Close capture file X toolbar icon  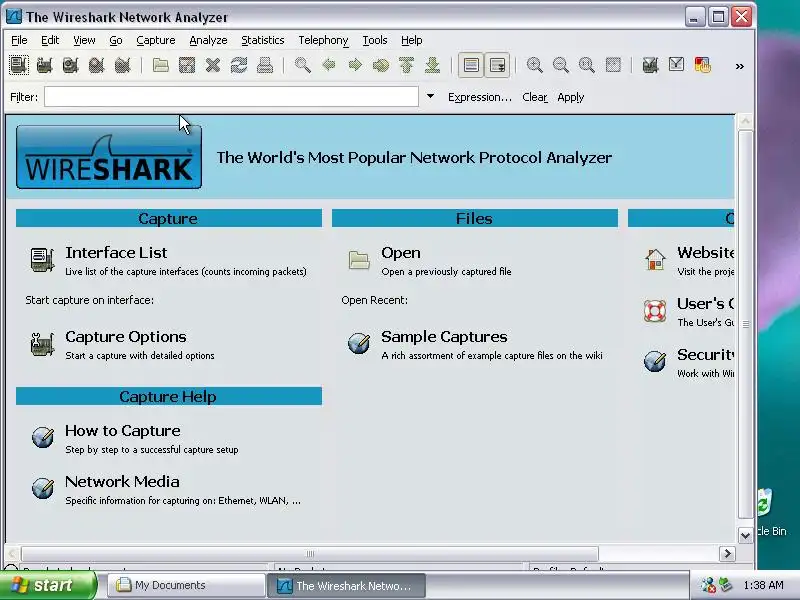(213, 65)
